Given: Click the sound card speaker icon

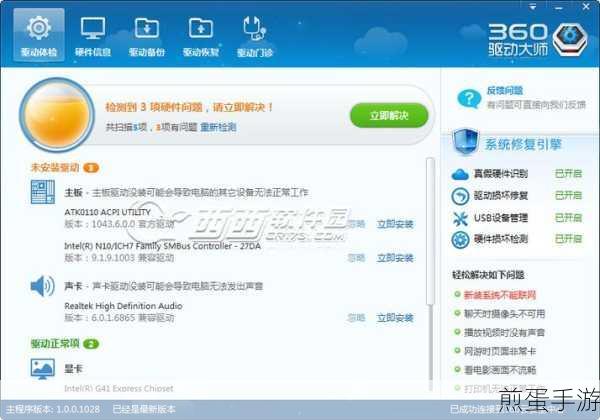Looking at the screenshot, I should click(x=42, y=286).
